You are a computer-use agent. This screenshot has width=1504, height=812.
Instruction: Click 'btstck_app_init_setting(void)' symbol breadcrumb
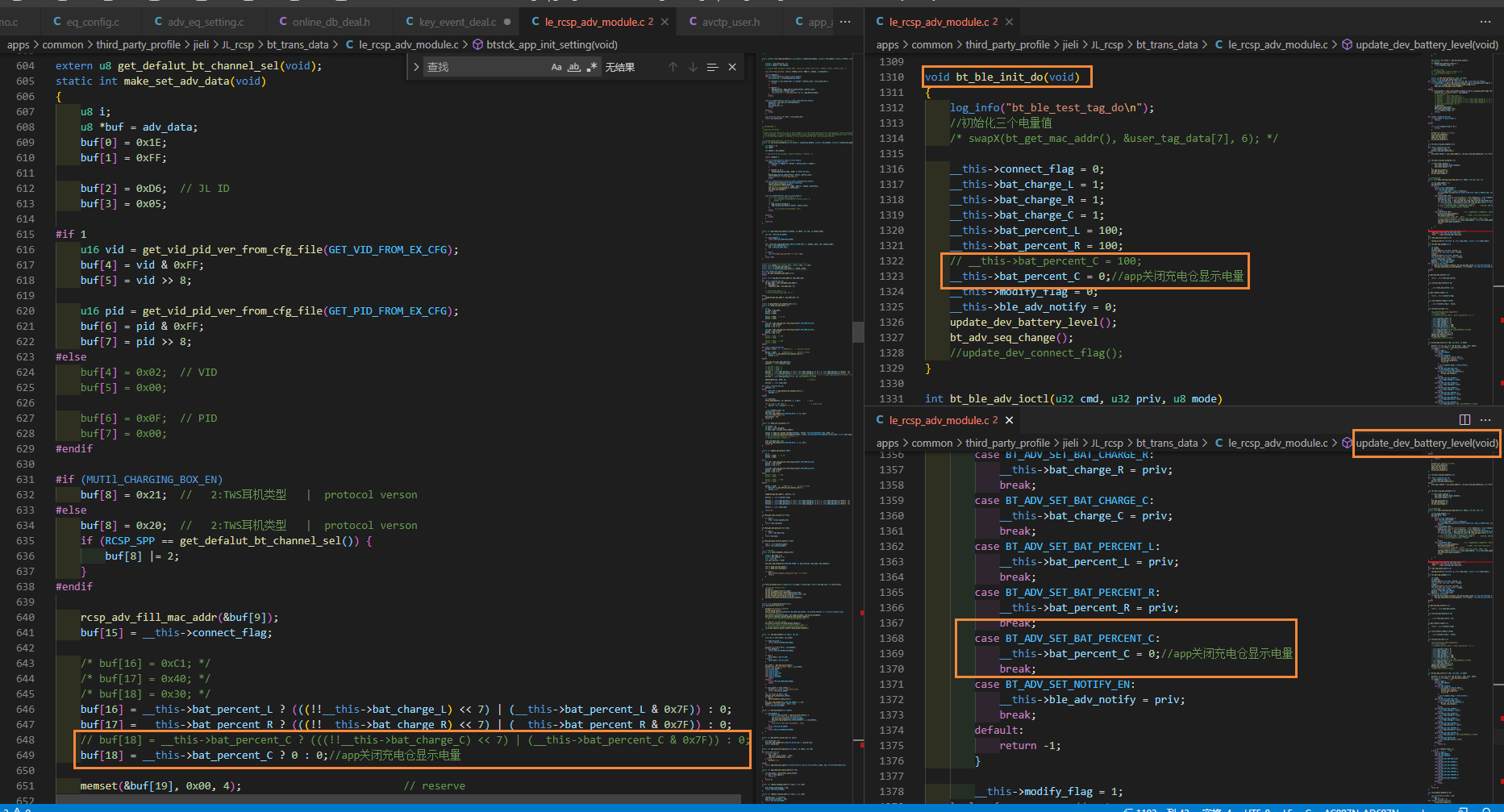[x=552, y=44]
